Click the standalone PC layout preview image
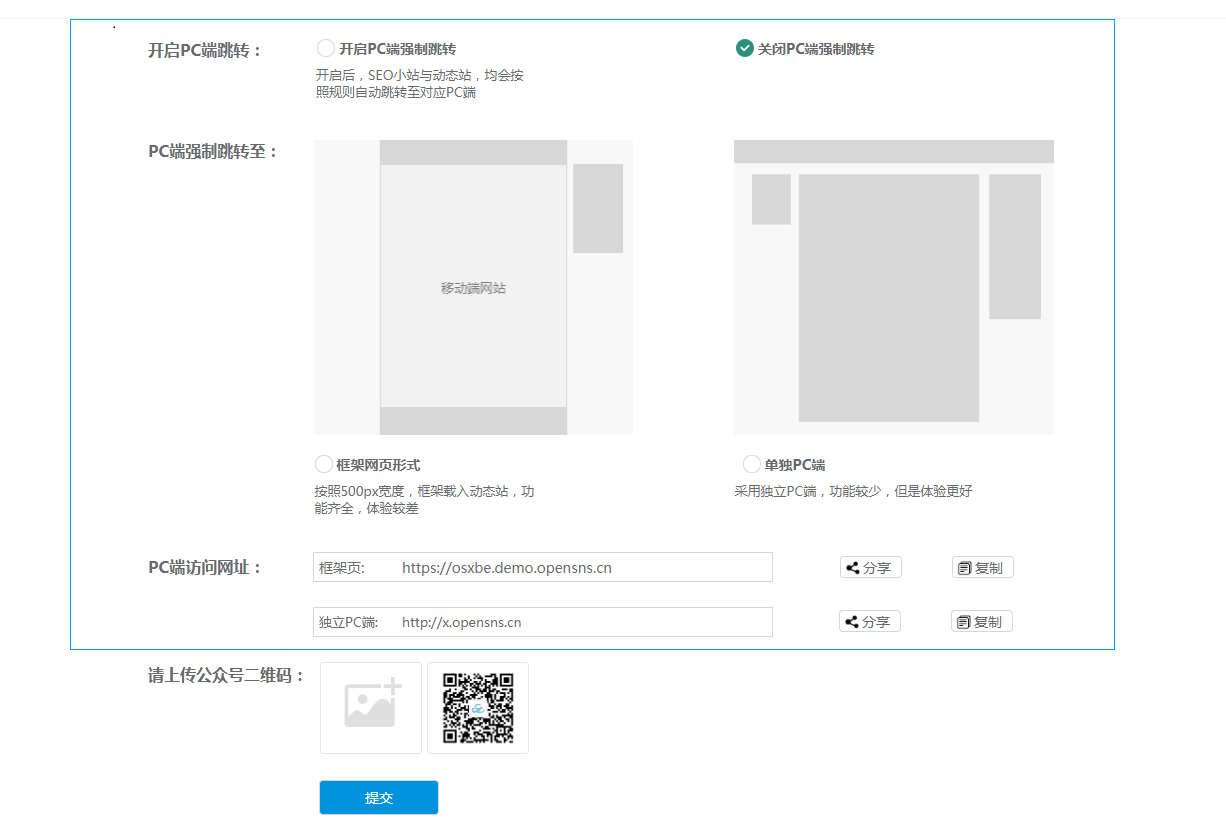 coord(893,287)
